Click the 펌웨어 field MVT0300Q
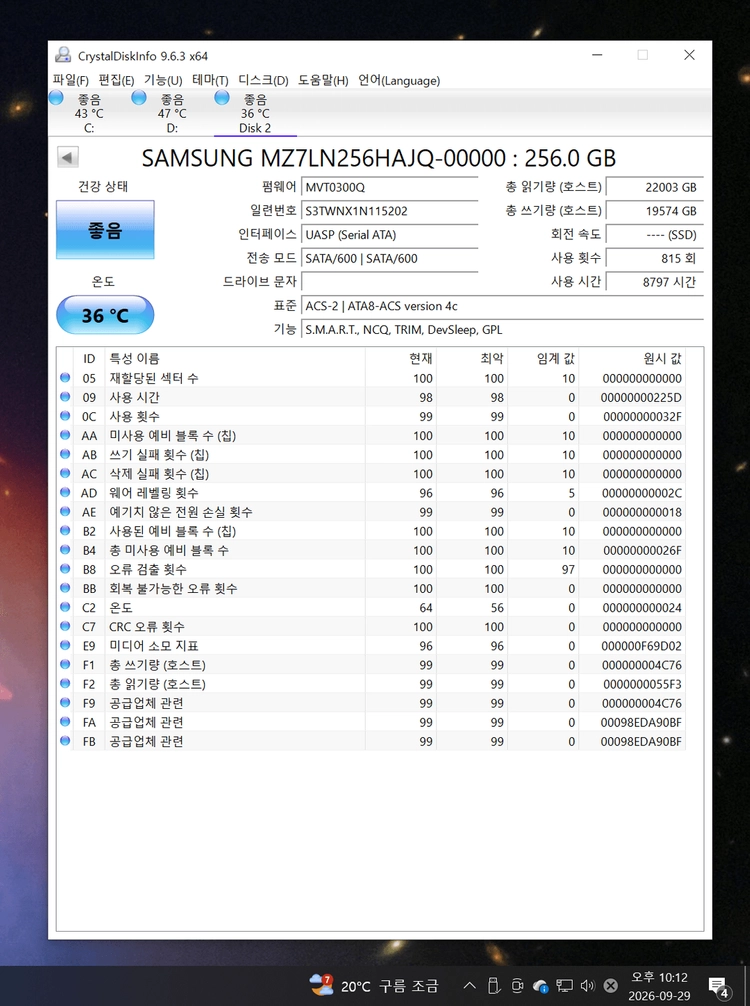750x1006 pixels. [389, 187]
